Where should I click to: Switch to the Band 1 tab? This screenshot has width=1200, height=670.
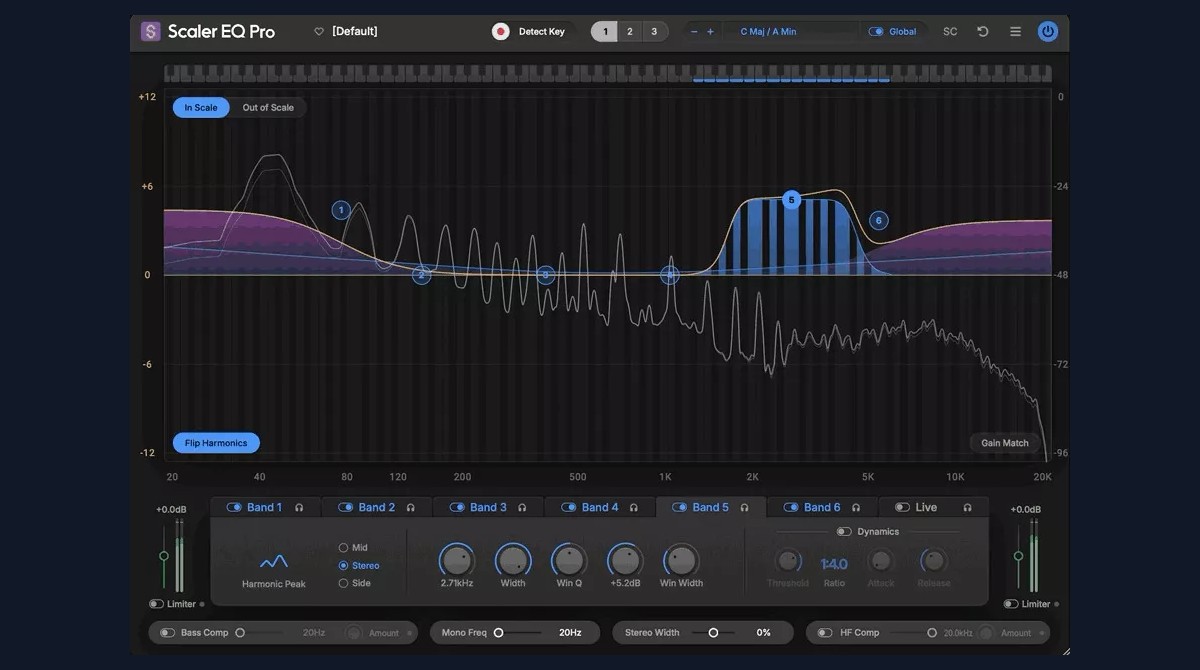(265, 508)
